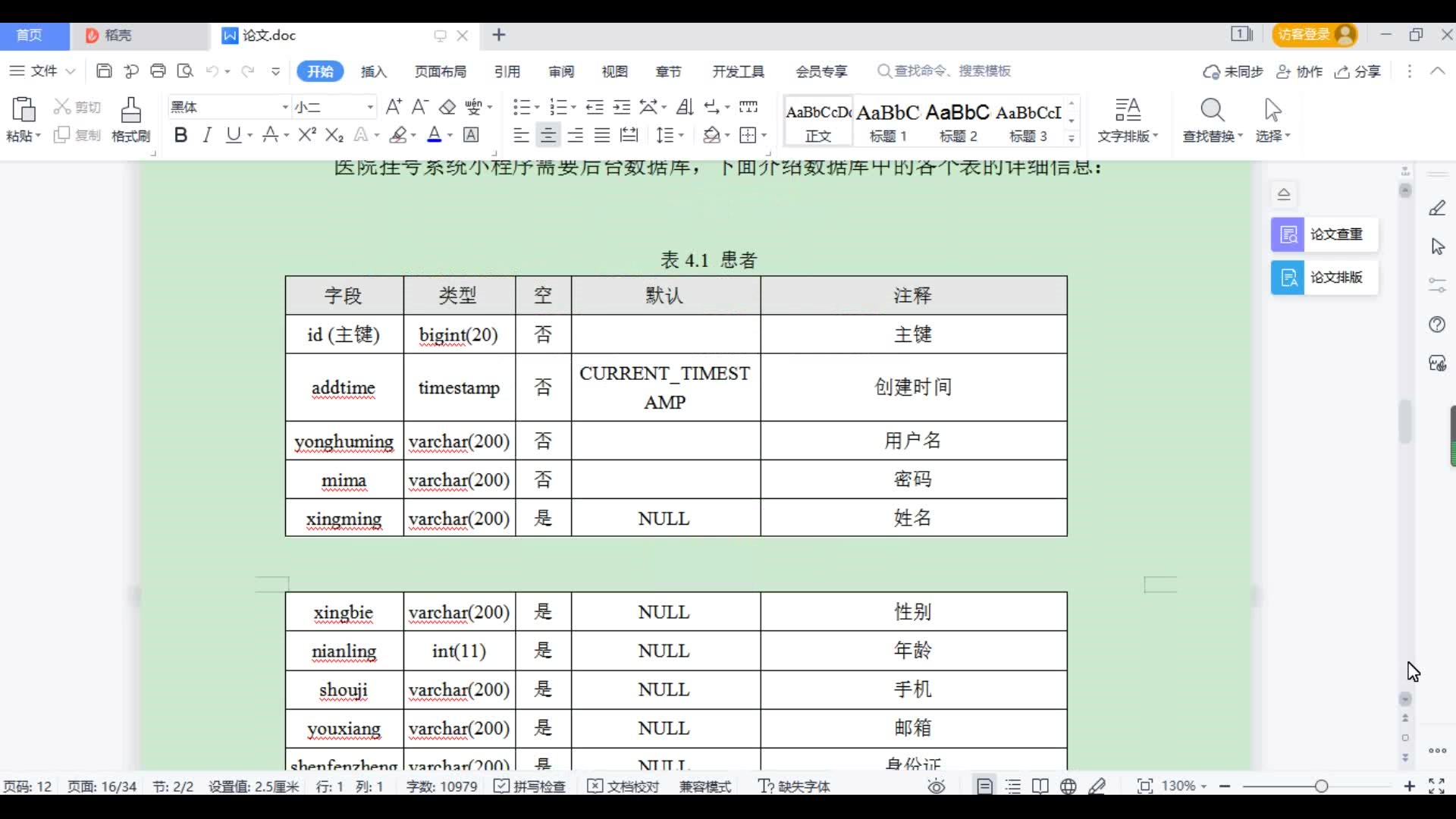Click the 论文排版 side panel button

(x=1324, y=278)
